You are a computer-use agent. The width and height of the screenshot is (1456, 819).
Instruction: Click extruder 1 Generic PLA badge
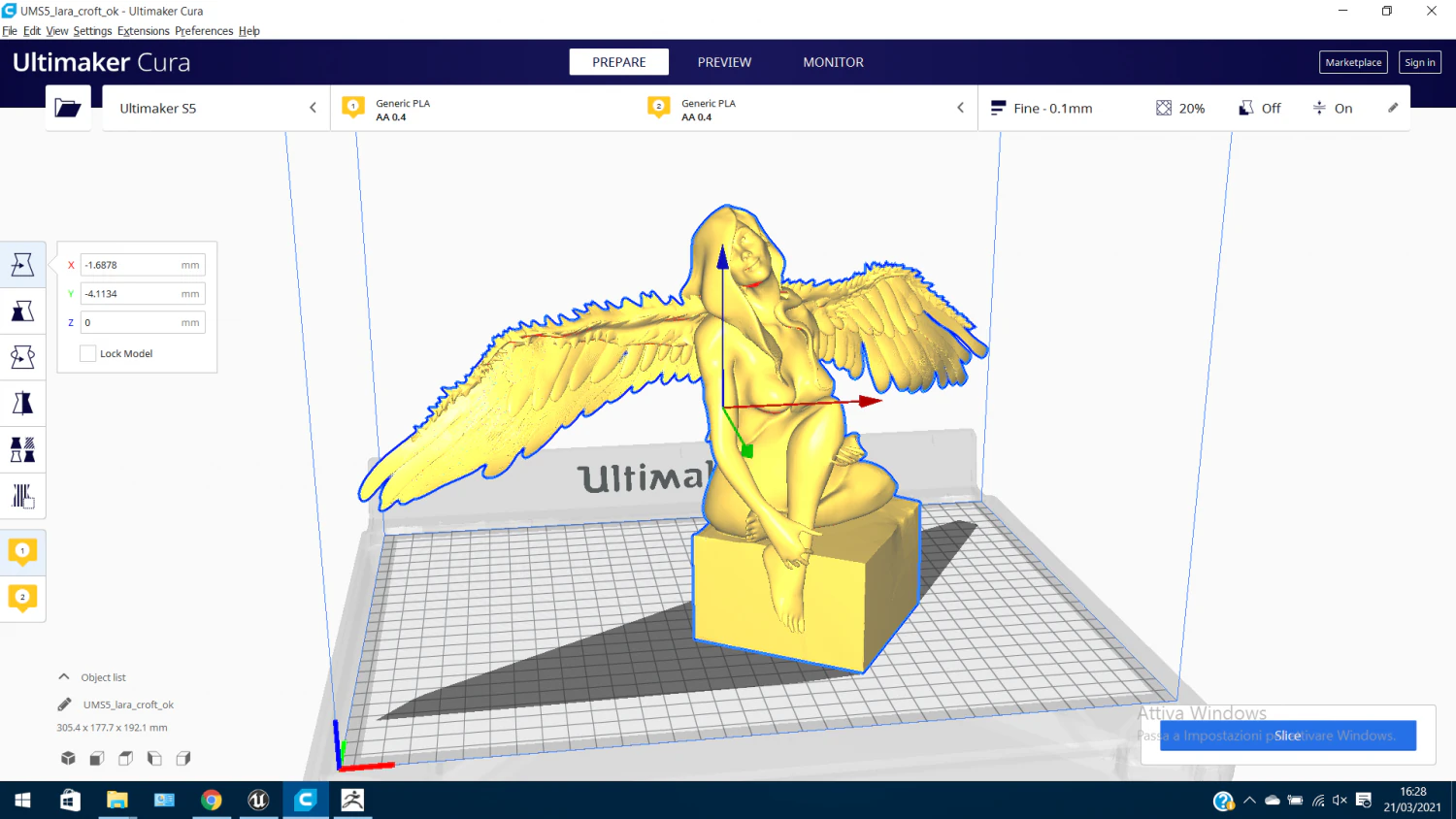[353, 108]
